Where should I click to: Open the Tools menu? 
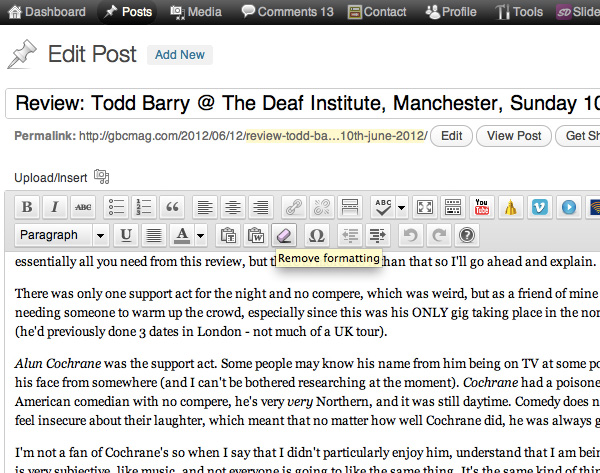(519, 12)
